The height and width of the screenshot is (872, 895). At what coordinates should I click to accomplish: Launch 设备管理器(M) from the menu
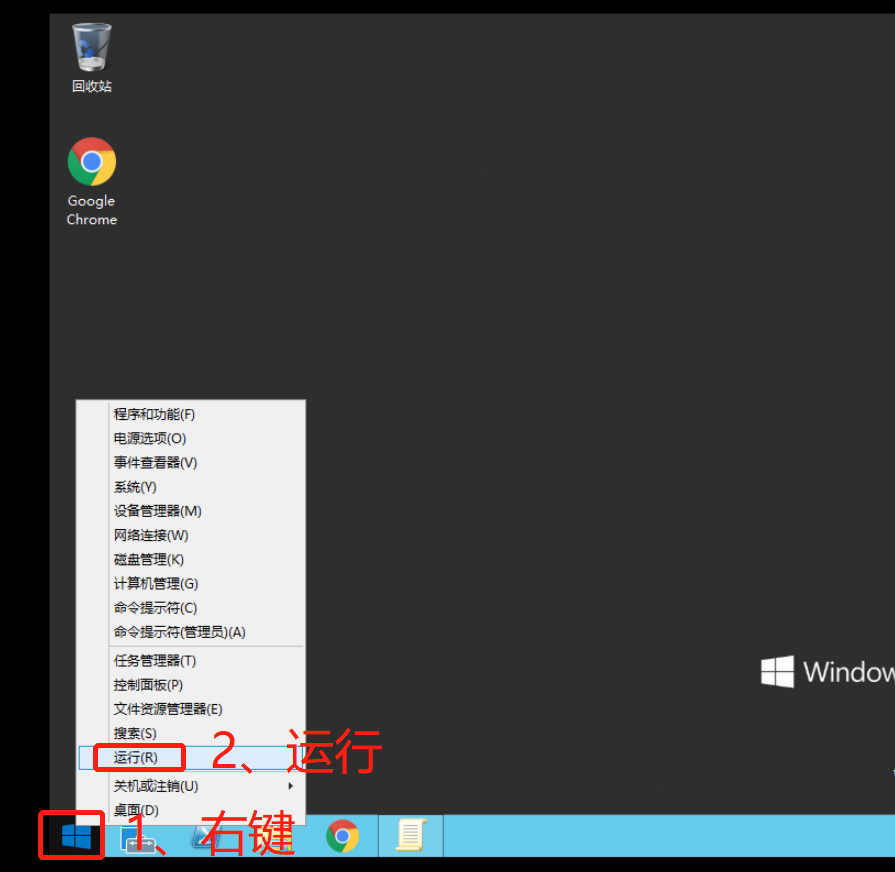(x=157, y=511)
